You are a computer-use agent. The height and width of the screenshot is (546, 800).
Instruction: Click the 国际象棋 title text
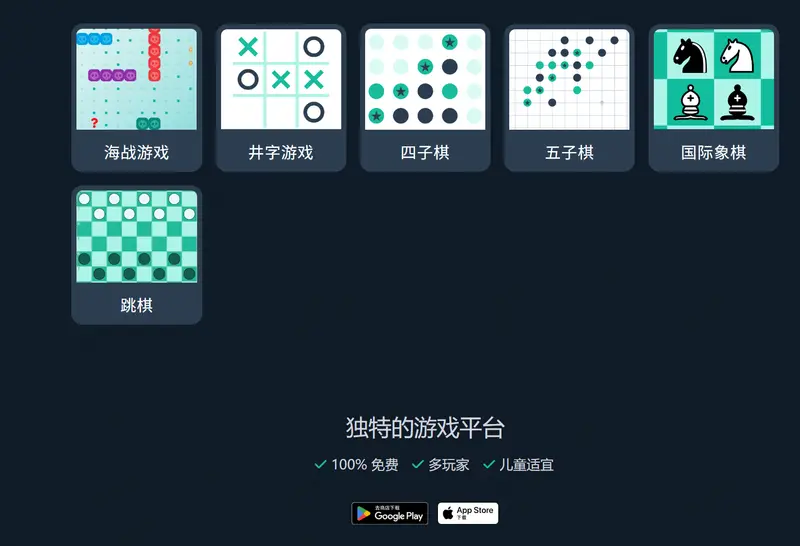tap(714, 152)
